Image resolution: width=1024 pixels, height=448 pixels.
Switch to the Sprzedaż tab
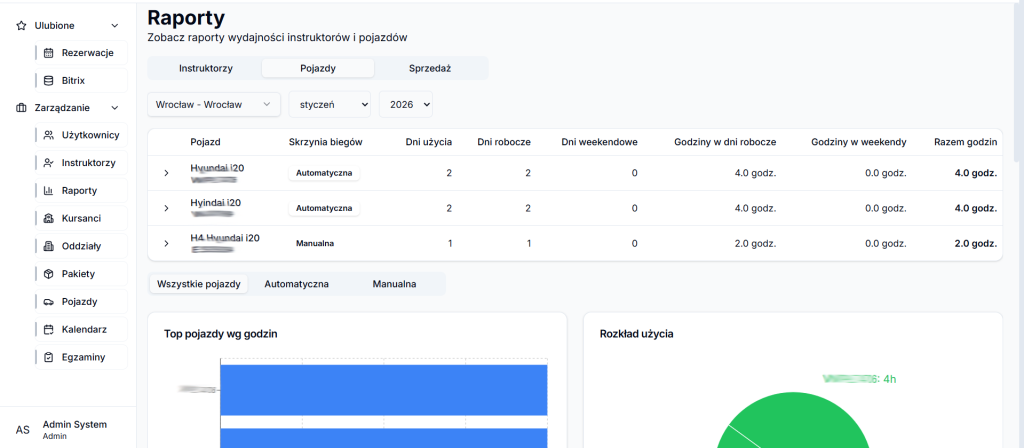[430, 68]
